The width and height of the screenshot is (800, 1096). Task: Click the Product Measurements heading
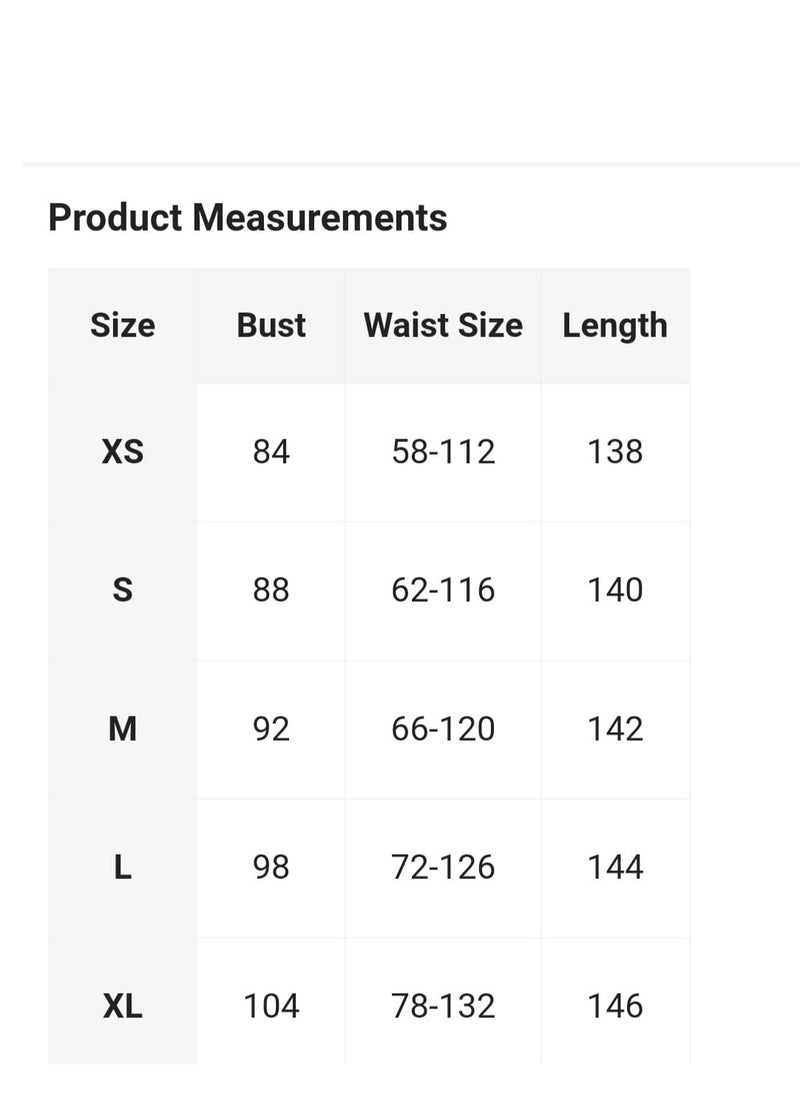247,217
